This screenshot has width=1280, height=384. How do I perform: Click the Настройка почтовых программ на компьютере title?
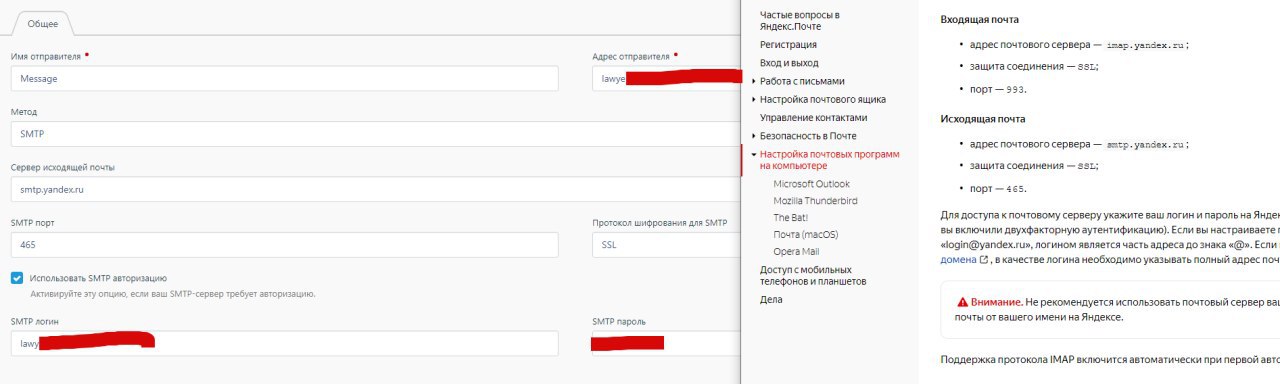(x=830, y=160)
